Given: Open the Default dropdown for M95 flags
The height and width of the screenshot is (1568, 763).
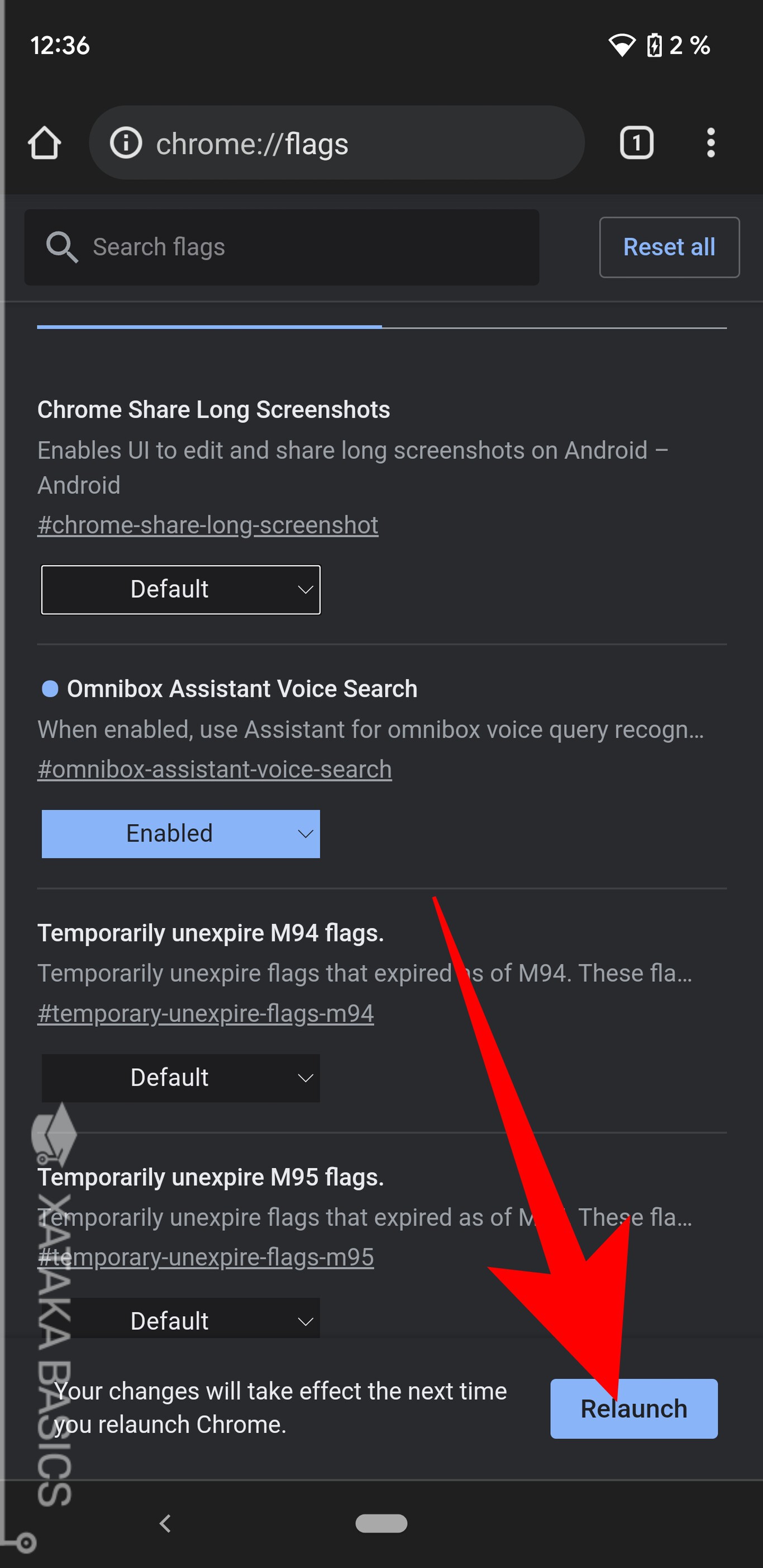Looking at the screenshot, I should [x=180, y=1320].
